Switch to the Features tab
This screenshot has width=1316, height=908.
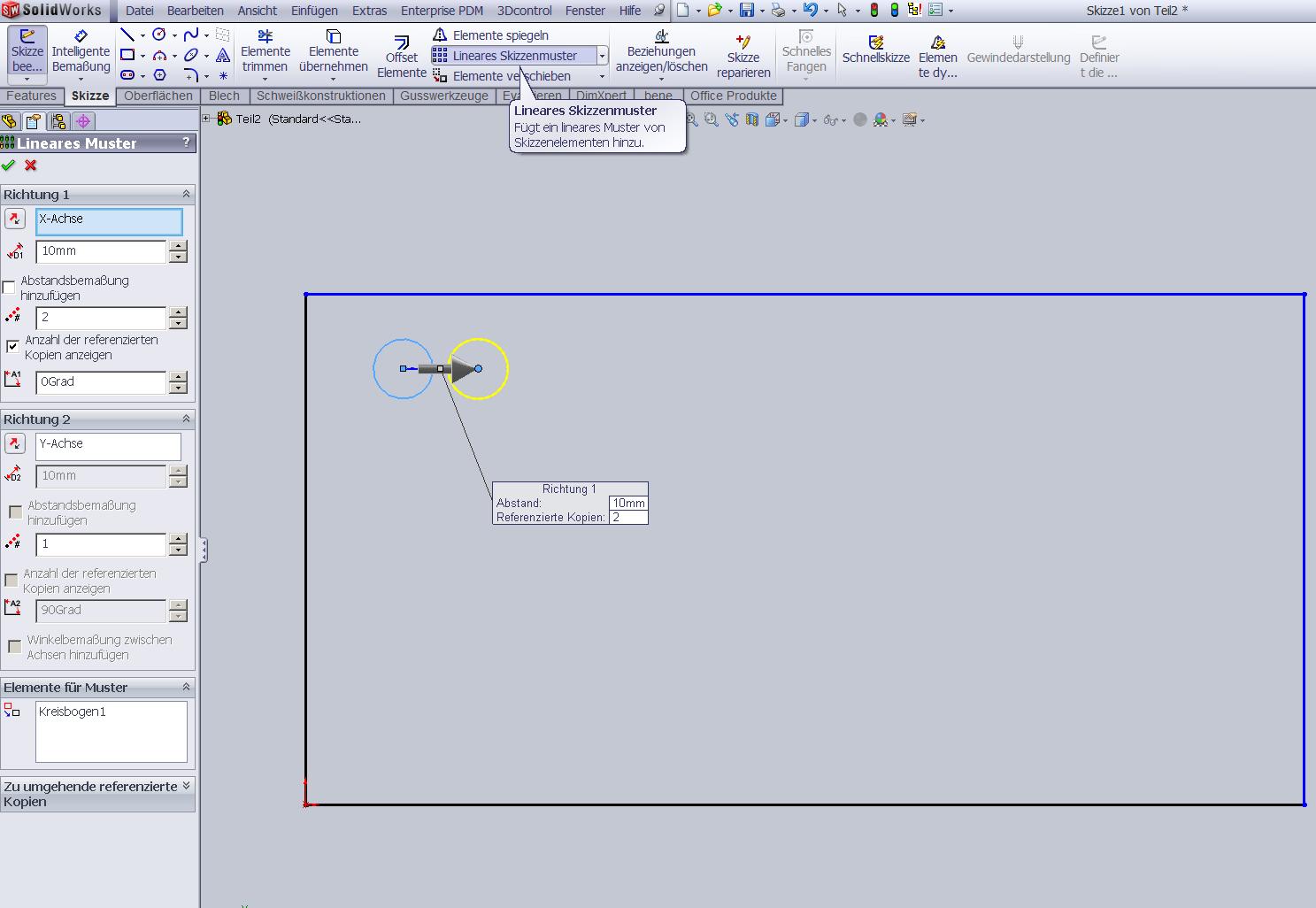click(x=31, y=96)
